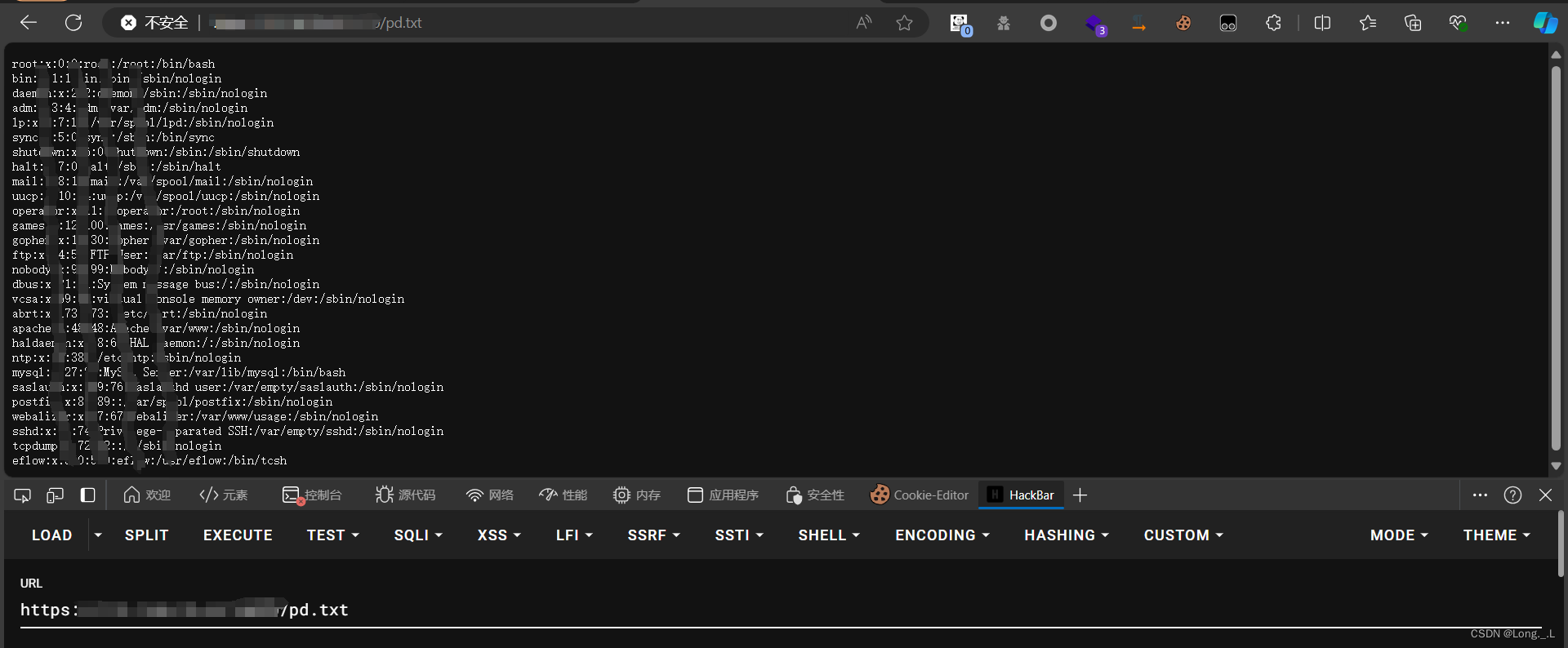1568x648 pixels.
Task: Open the MODE dropdown
Action: [1399, 535]
